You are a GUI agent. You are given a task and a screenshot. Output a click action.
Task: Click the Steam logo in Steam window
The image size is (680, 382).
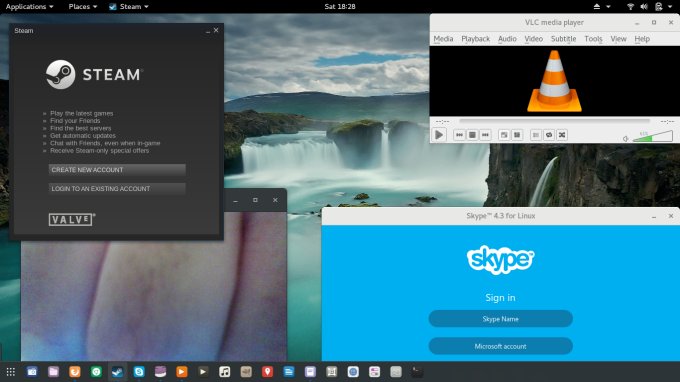tap(94, 75)
